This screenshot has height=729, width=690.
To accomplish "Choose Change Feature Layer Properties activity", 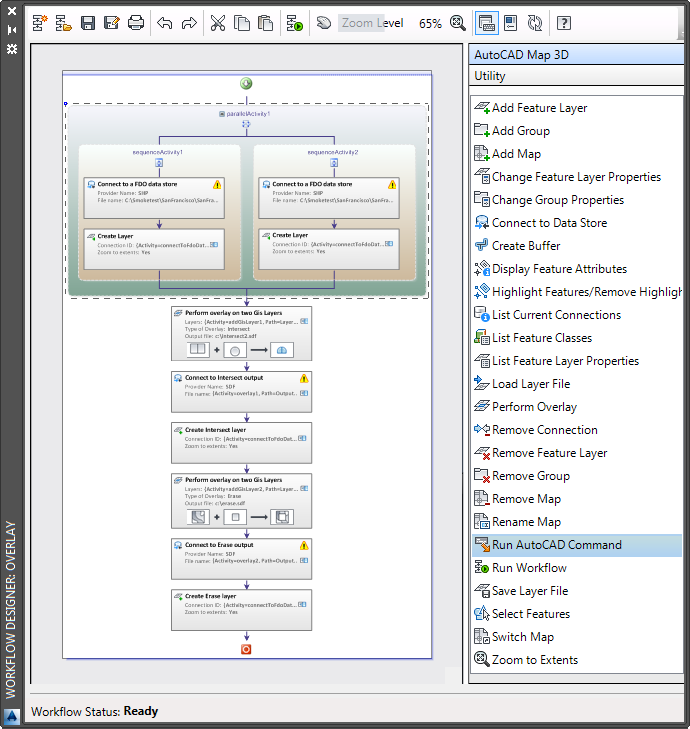I will point(577,177).
